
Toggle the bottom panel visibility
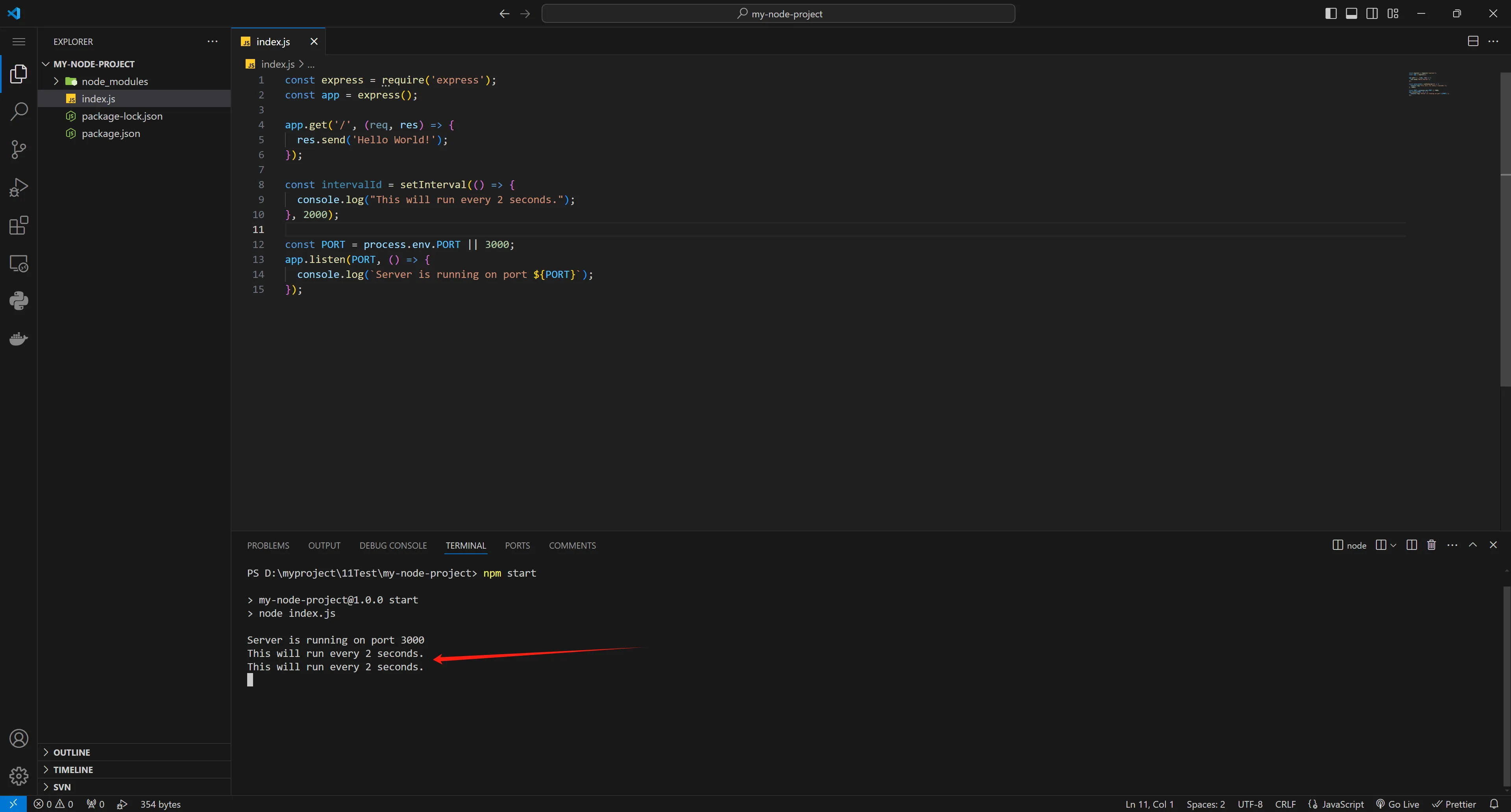click(1352, 13)
